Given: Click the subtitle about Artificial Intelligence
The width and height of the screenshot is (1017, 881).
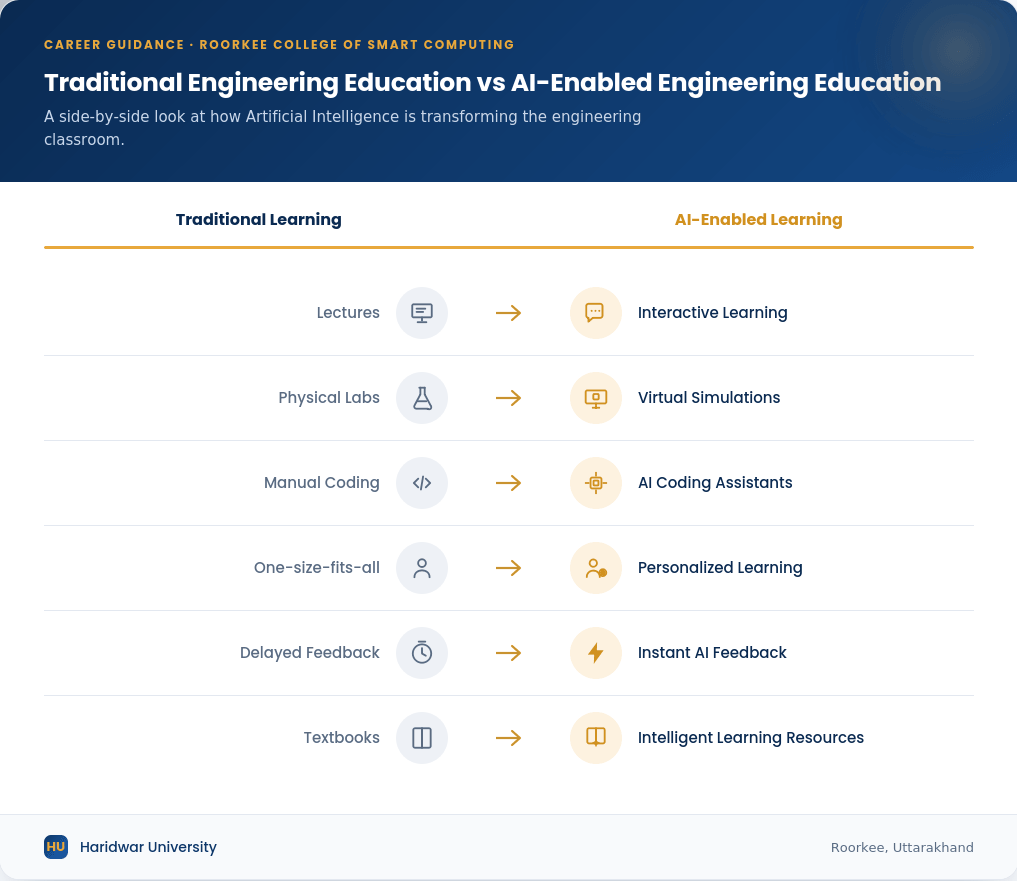Looking at the screenshot, I should point(342,128).
